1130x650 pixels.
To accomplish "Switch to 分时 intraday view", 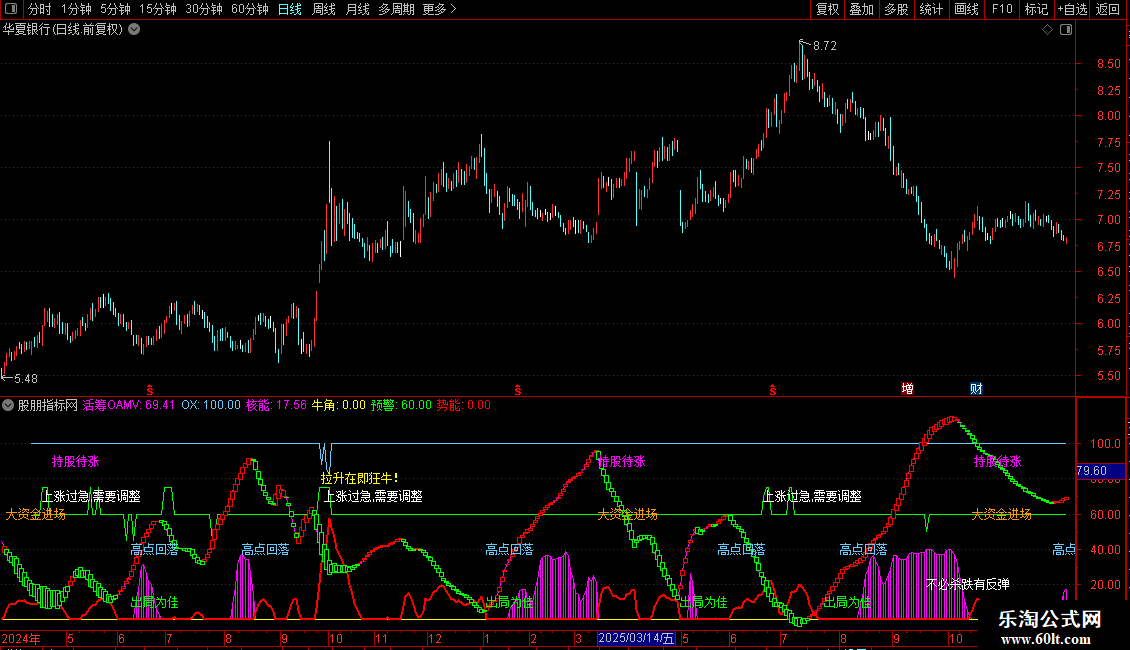I will [x=40, y=9].
